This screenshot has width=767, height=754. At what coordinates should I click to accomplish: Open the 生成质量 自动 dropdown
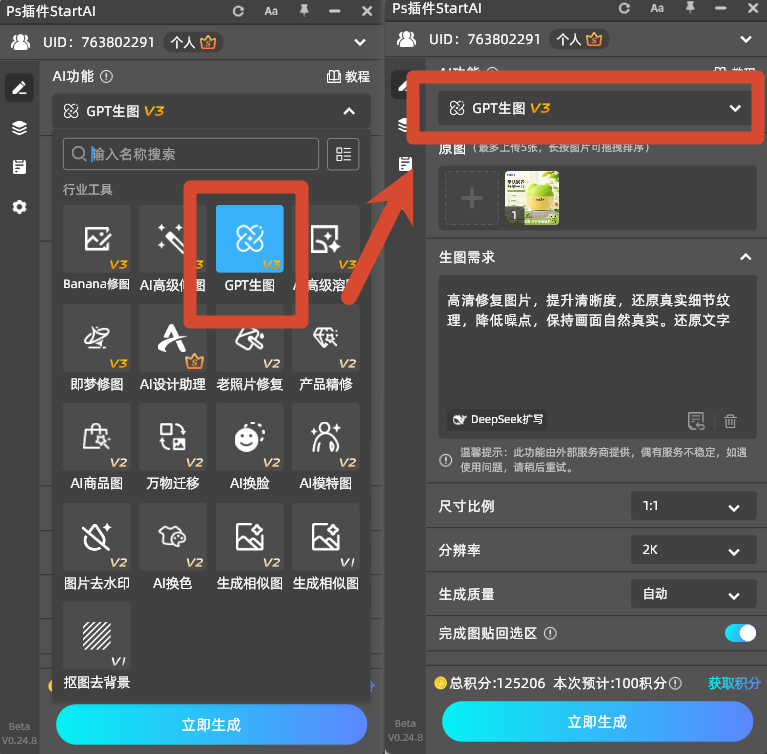pos(693,594)
